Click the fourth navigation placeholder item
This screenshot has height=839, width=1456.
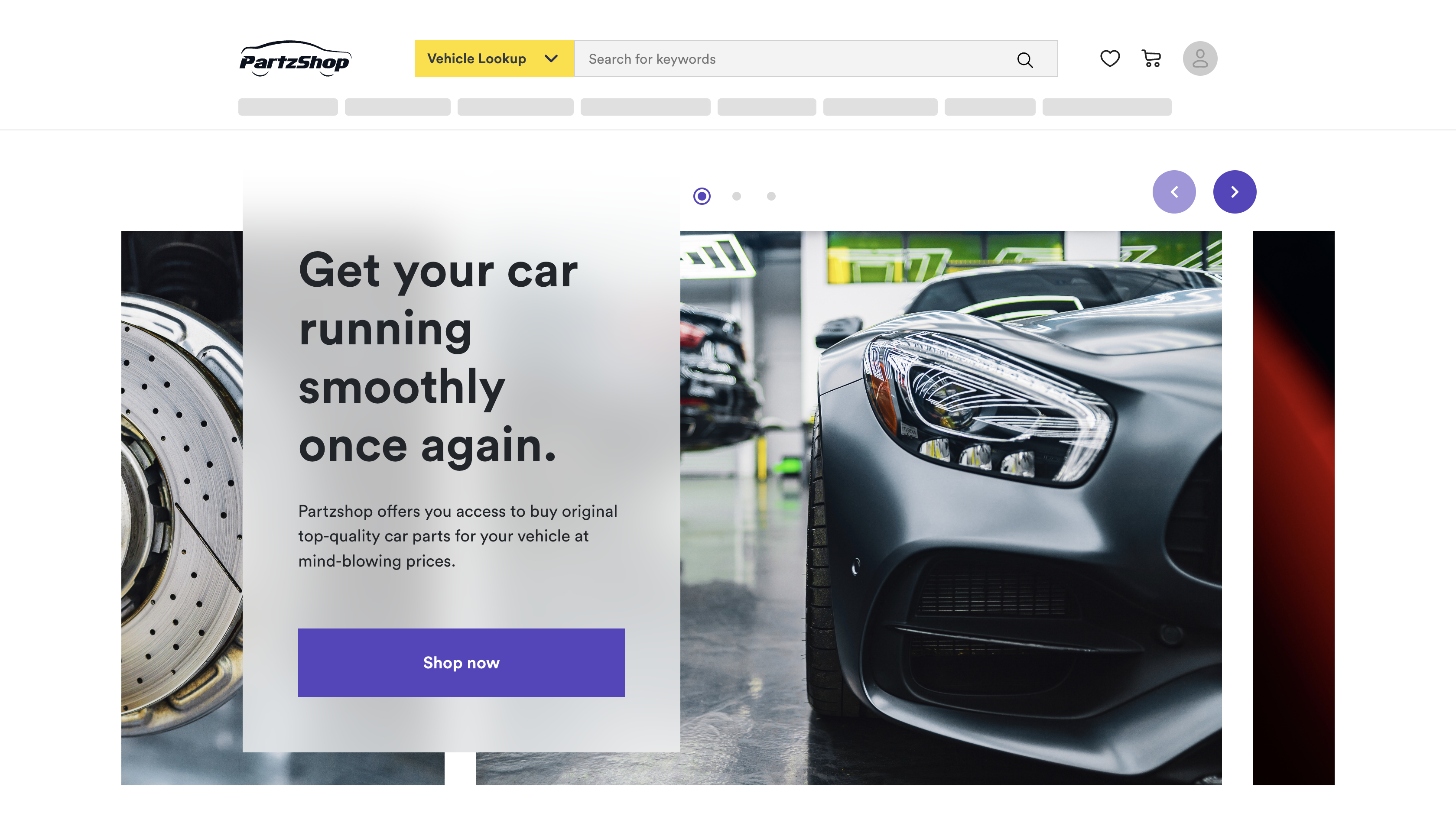pyautogui.click(x=645, y=107)
